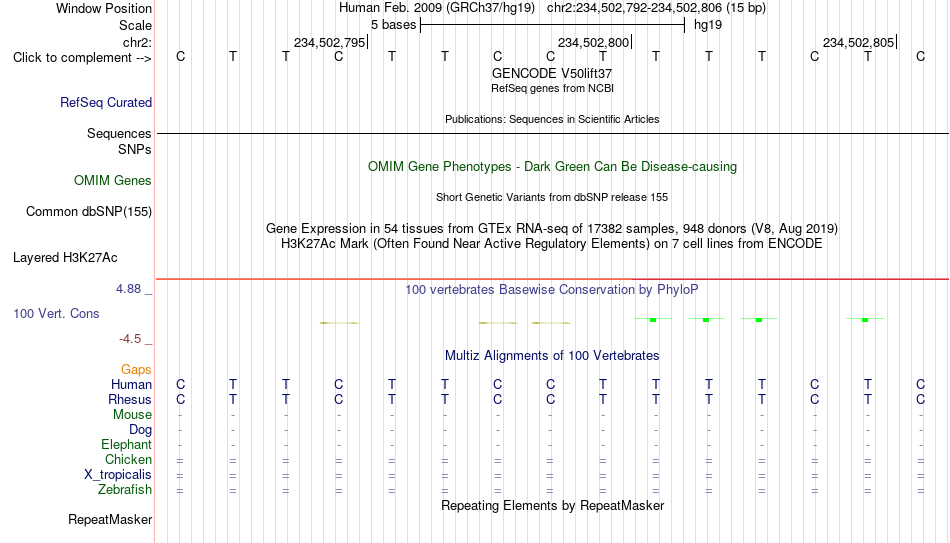Click '100 vertebrates Basewise Conservation by PhyloP' title

(x=552, y=290)
